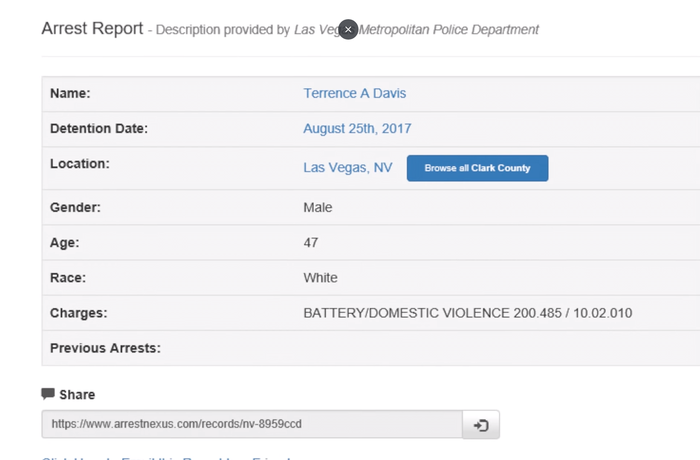Follow the Las Vegas, NV location link
The image size is (700, 460).
[x=347, y=167]
